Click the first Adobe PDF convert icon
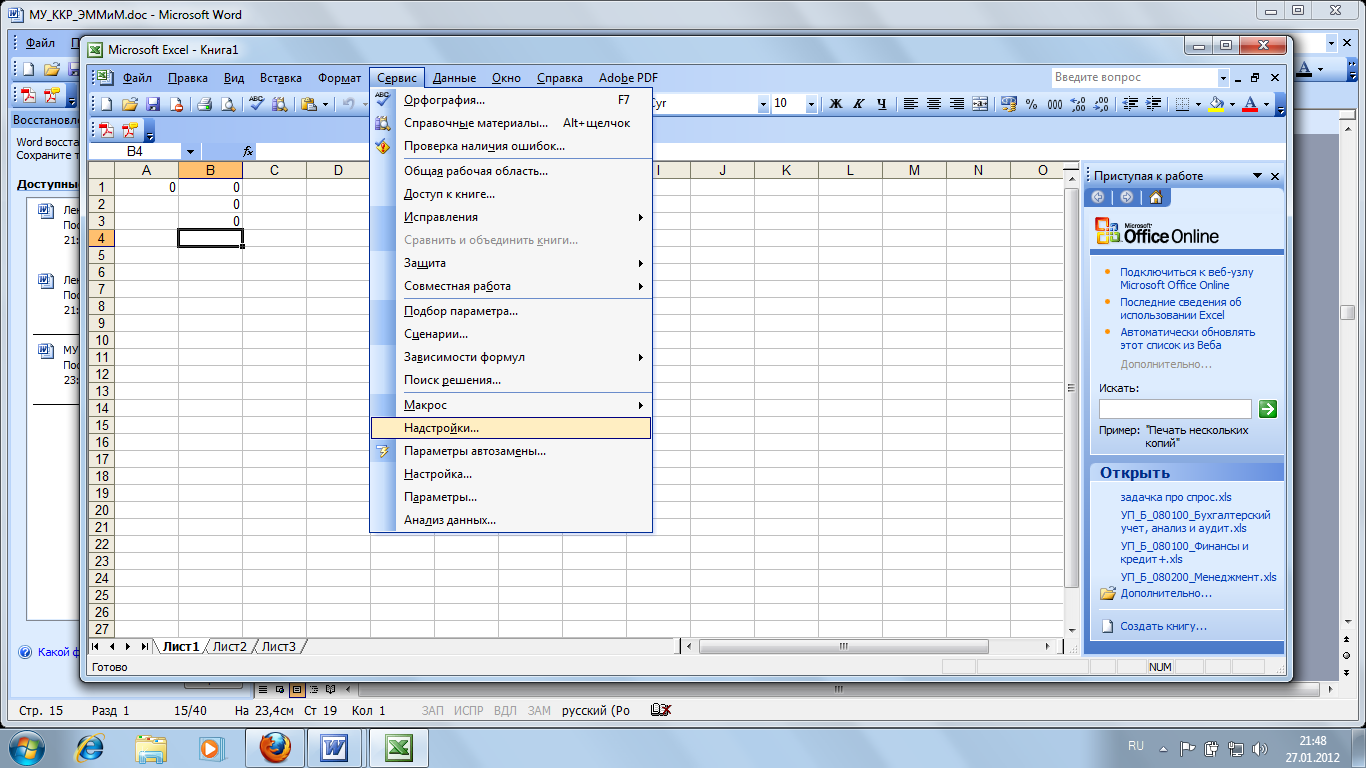1366x768 pixels. [105, 130]
